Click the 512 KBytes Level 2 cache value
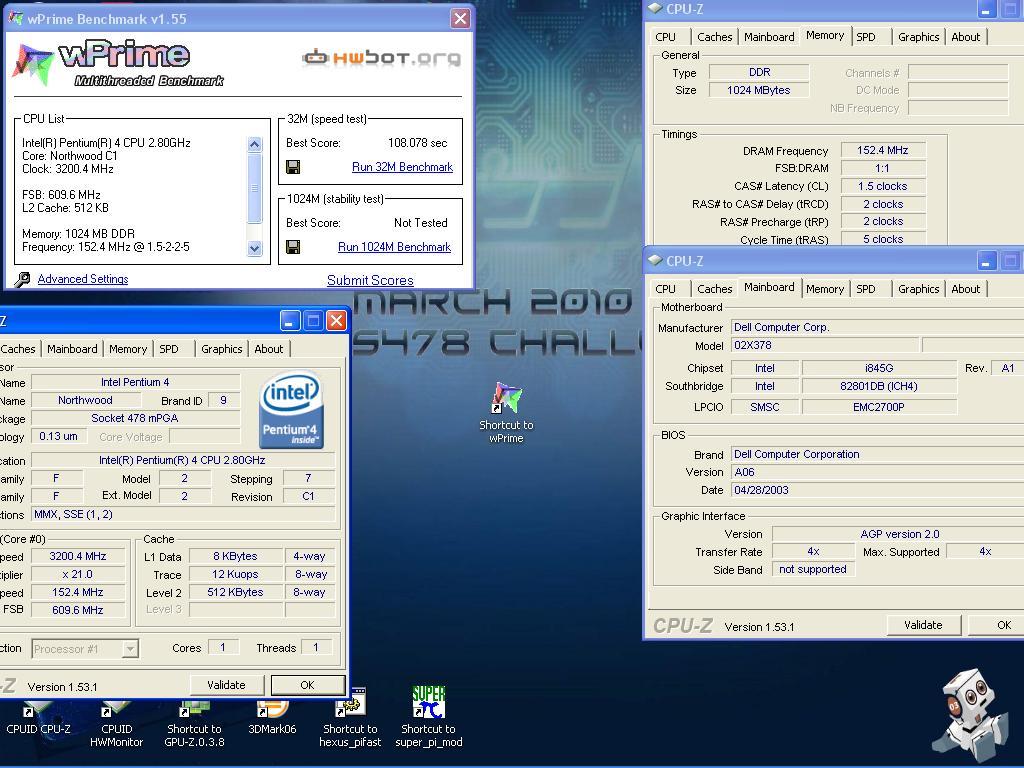 [x=235, y=592]
